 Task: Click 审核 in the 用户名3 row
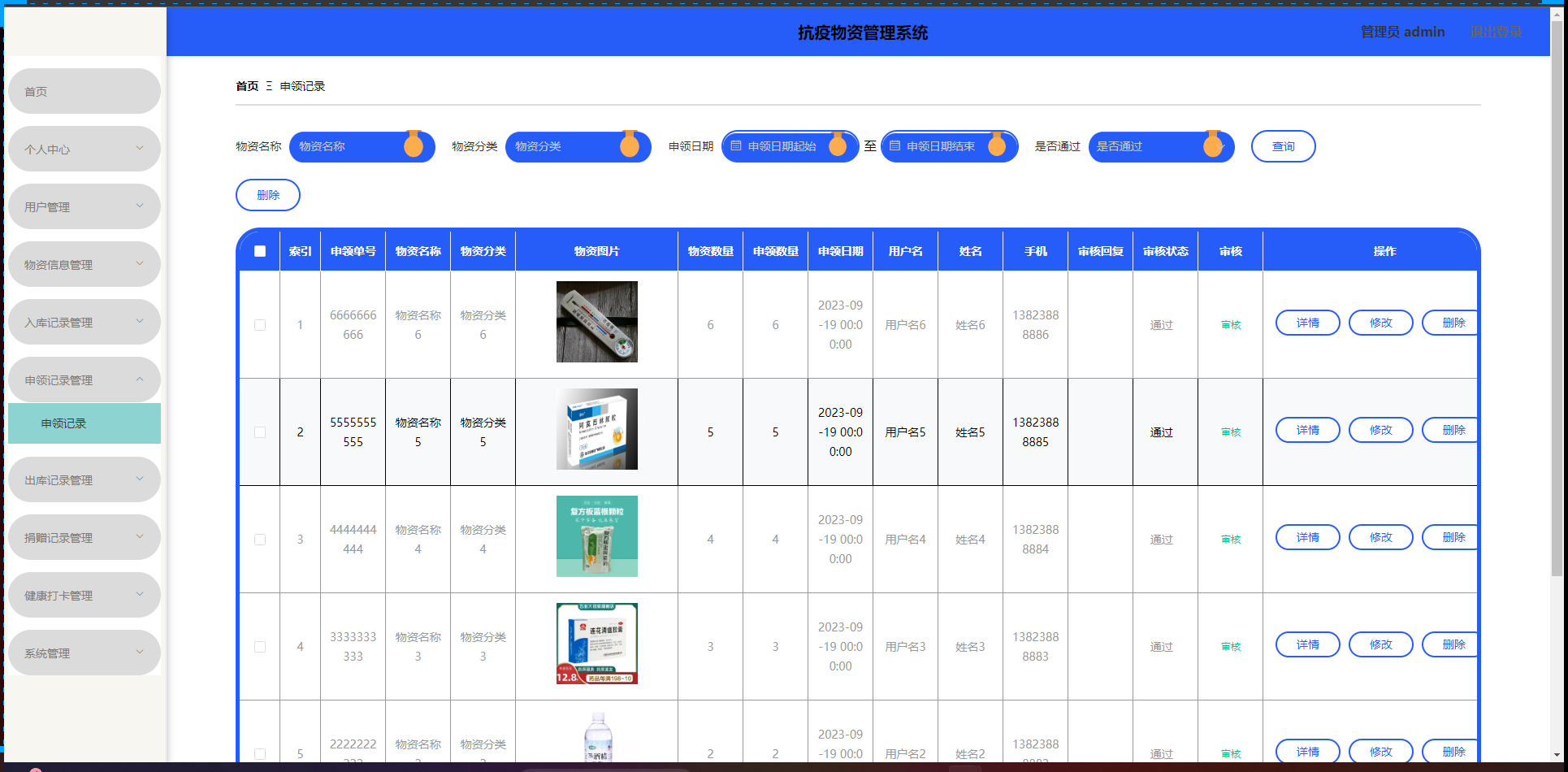[x=1231, y=647]
